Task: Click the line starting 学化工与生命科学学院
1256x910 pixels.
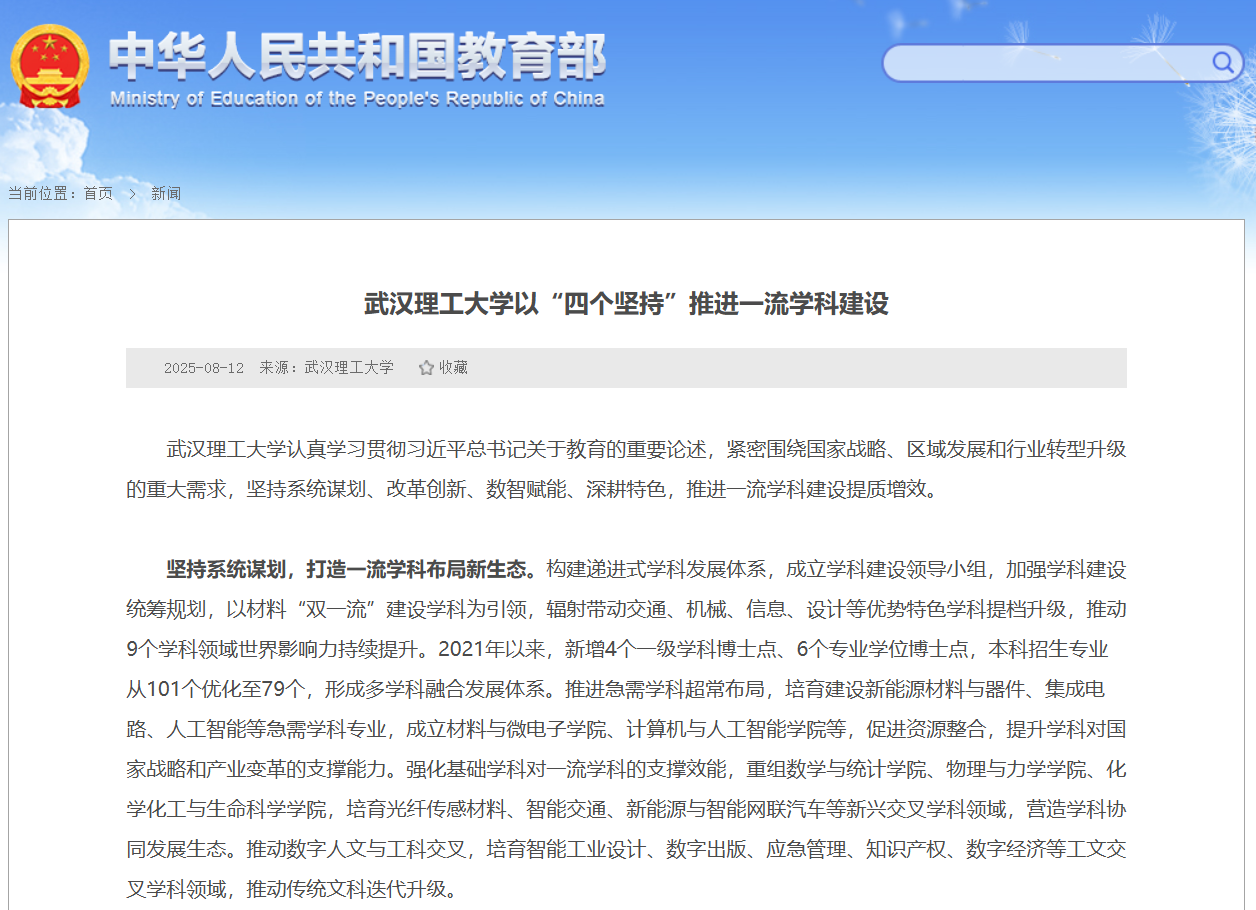Action: tap(626, 810)
